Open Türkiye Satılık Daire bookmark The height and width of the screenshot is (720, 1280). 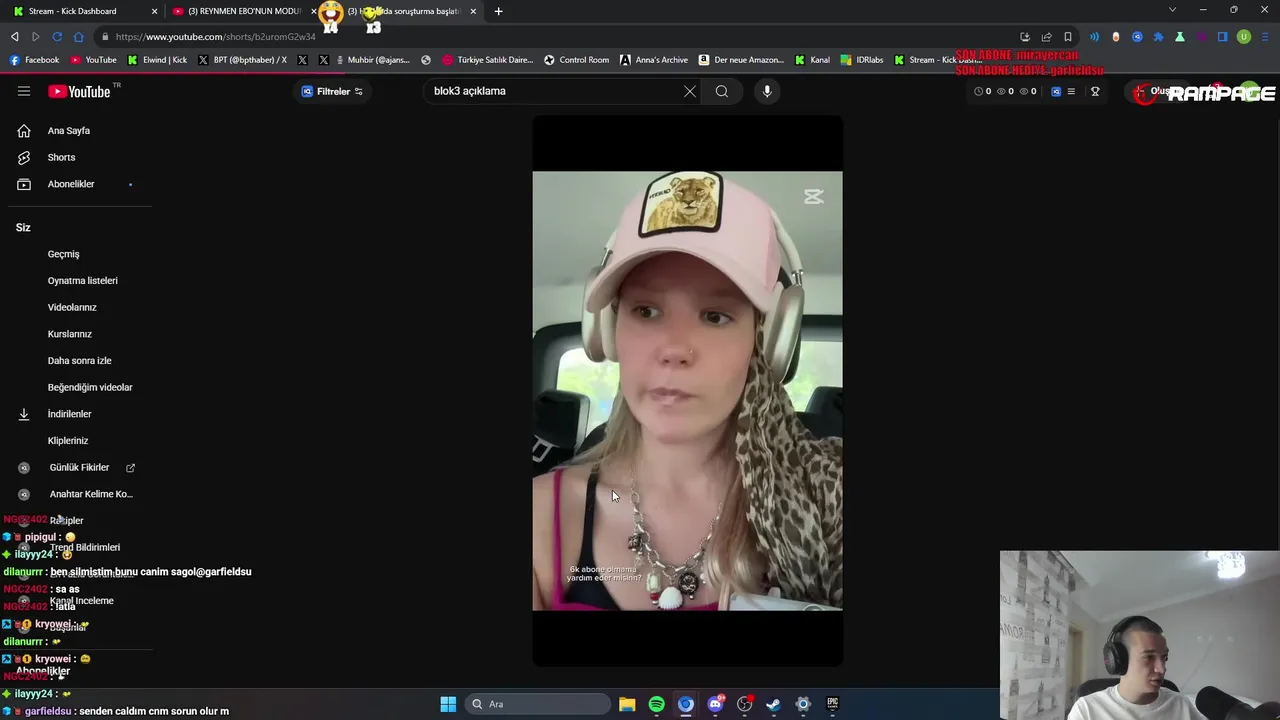[488, 60]
